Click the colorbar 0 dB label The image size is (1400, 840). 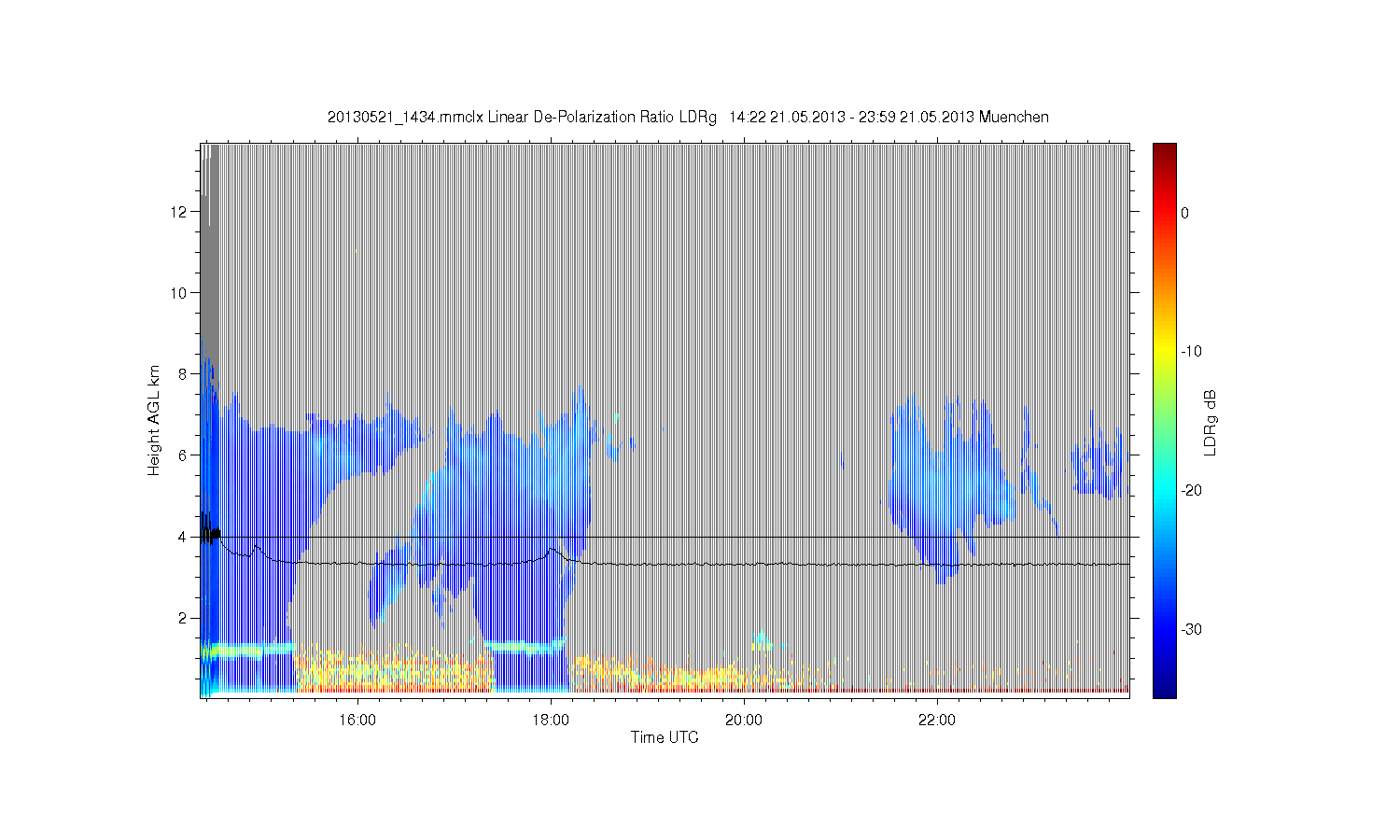(1184, 213)
